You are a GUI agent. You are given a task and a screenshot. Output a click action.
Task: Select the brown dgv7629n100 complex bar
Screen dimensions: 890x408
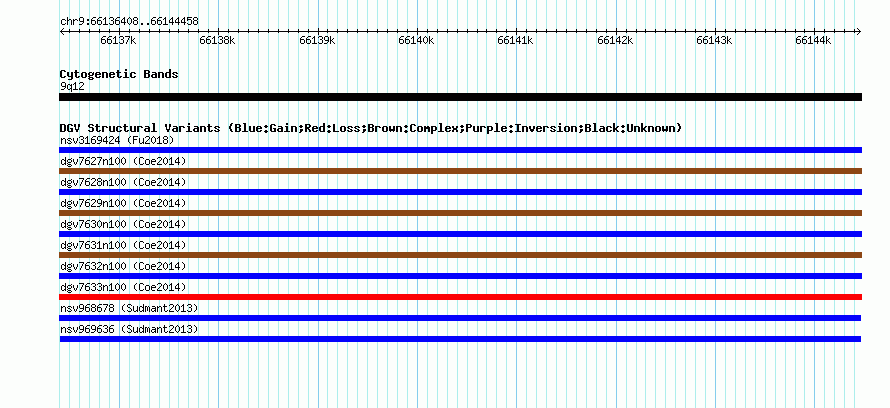pos(460,213)
